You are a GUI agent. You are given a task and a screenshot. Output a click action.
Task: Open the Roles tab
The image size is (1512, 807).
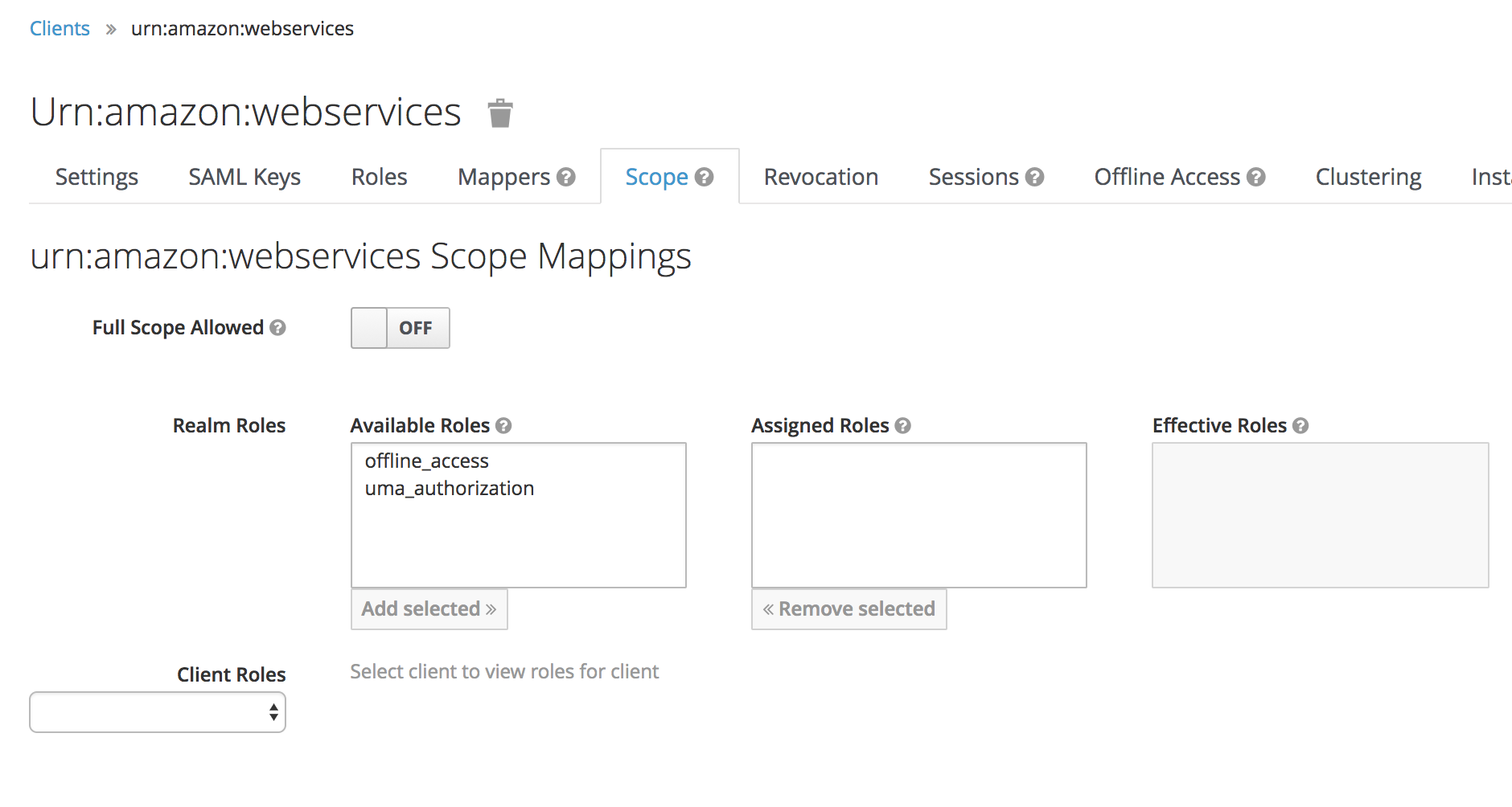[x=380, y=177]
